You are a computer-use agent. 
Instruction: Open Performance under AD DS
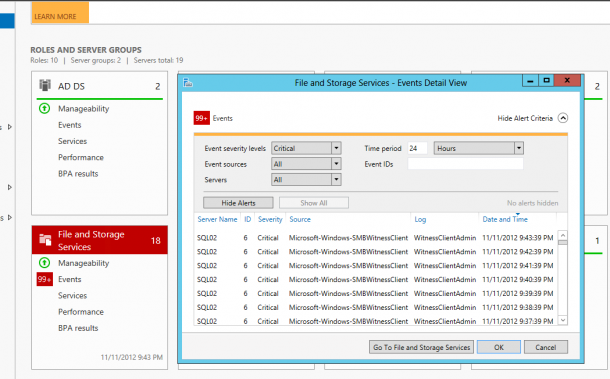tap(81, 157)
